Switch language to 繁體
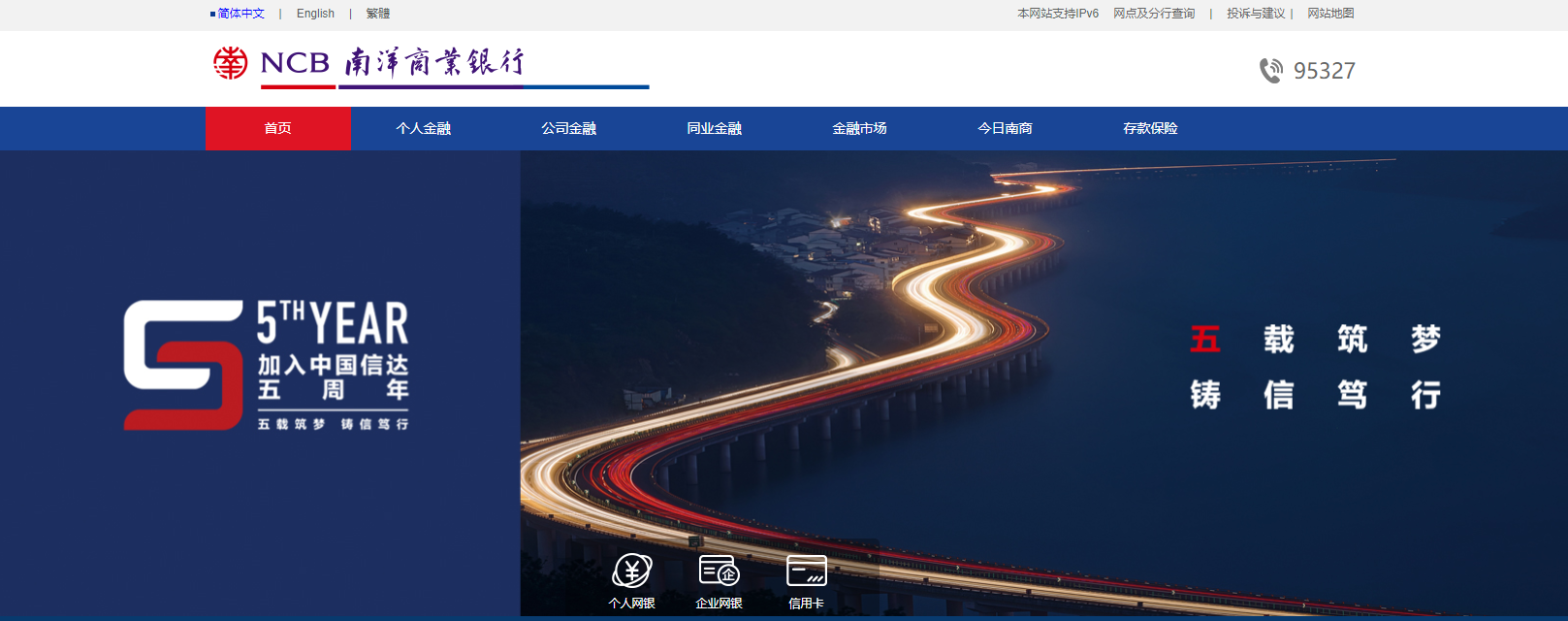1568x621 pixels. point(378,14)
